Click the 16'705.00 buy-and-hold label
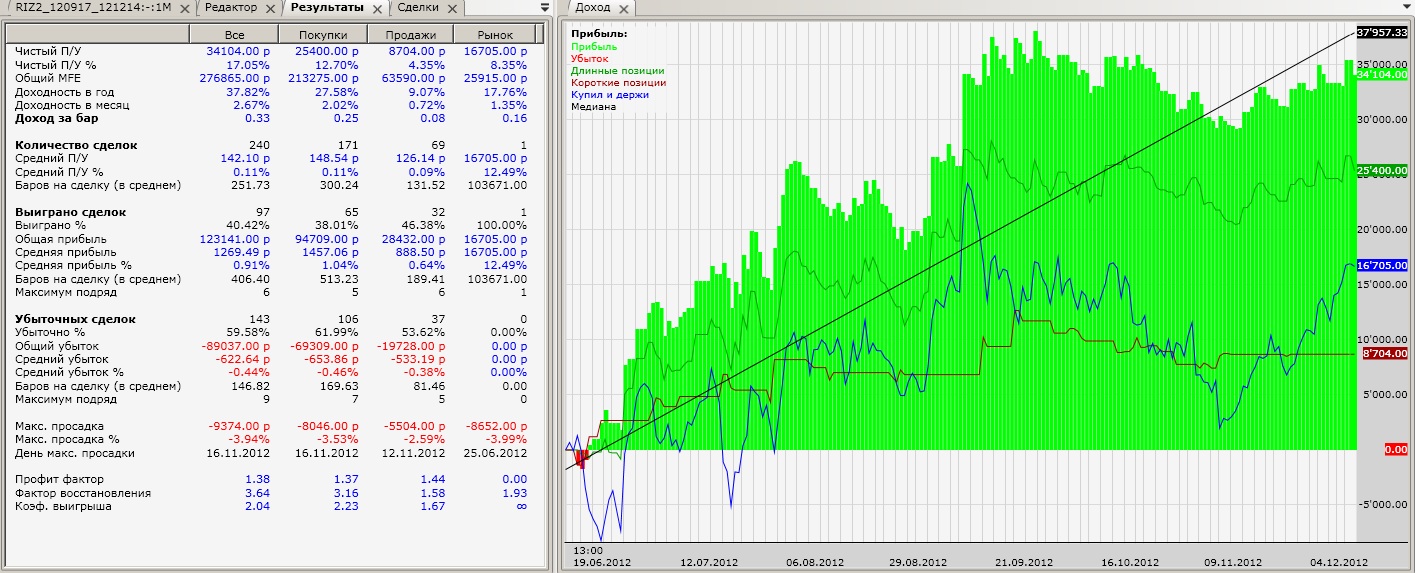The height and width of the screenshot is (573, 1415). pos(1382,265)
